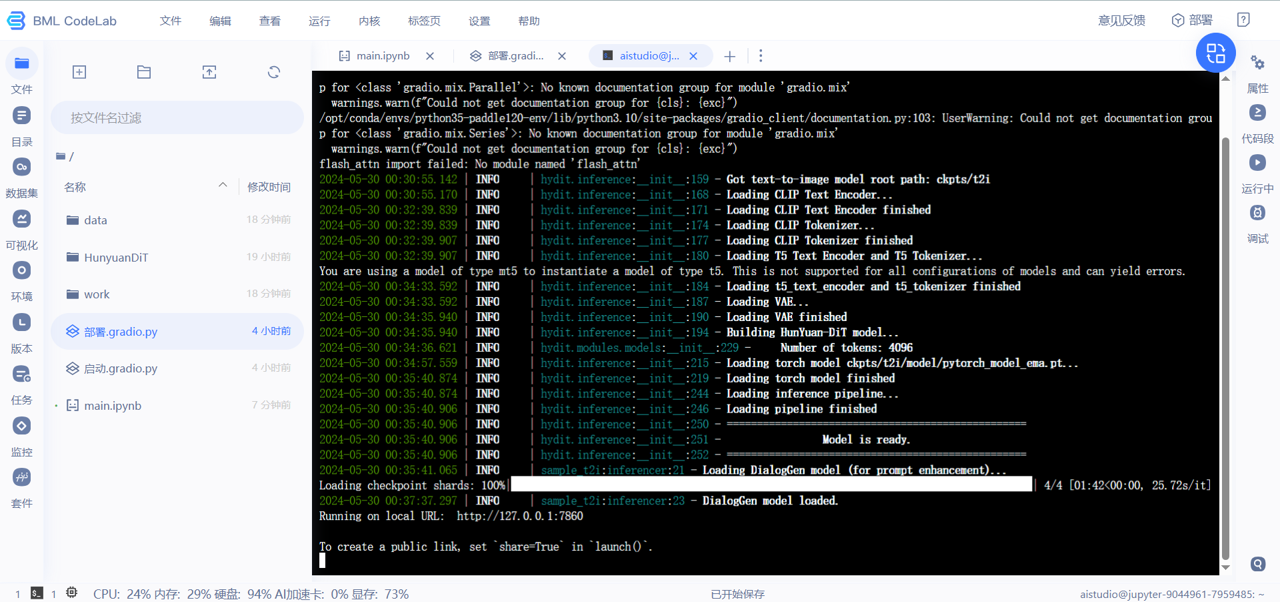Open the 设置 menu
This screenshot has height=602, width=1280.
[x=479, y=20]
